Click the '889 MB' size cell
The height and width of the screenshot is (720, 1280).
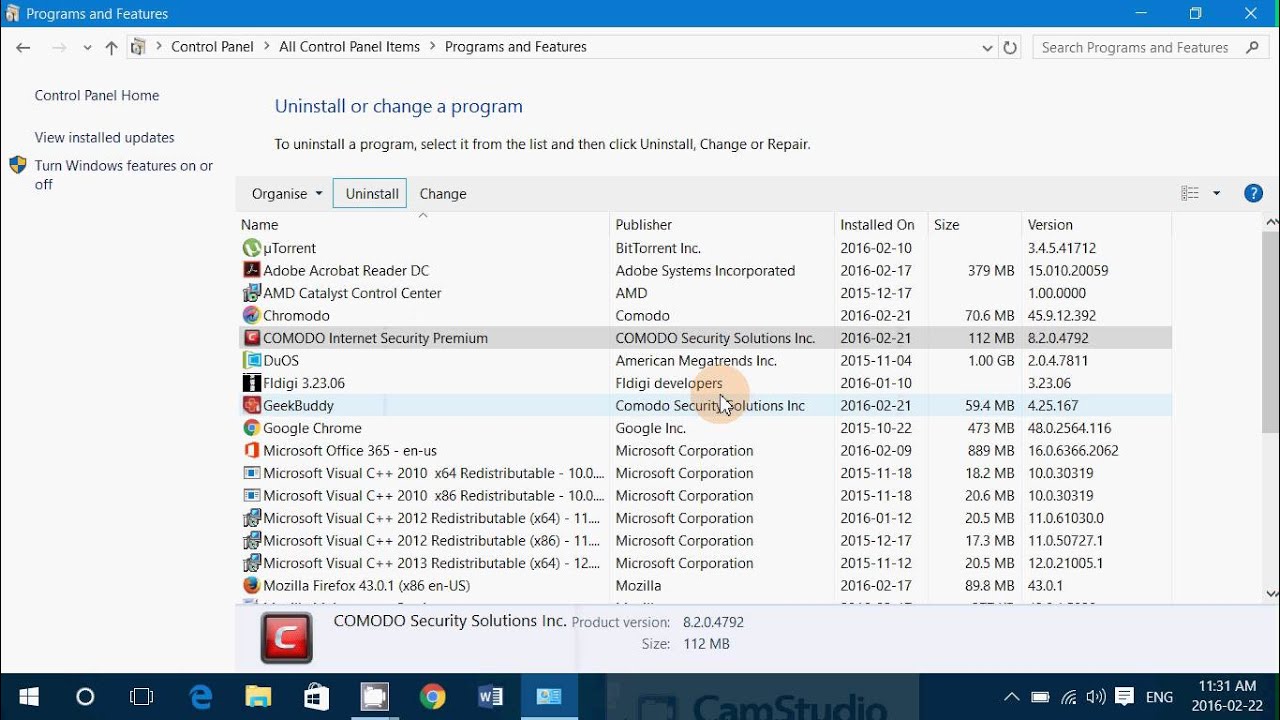point(991,450)
